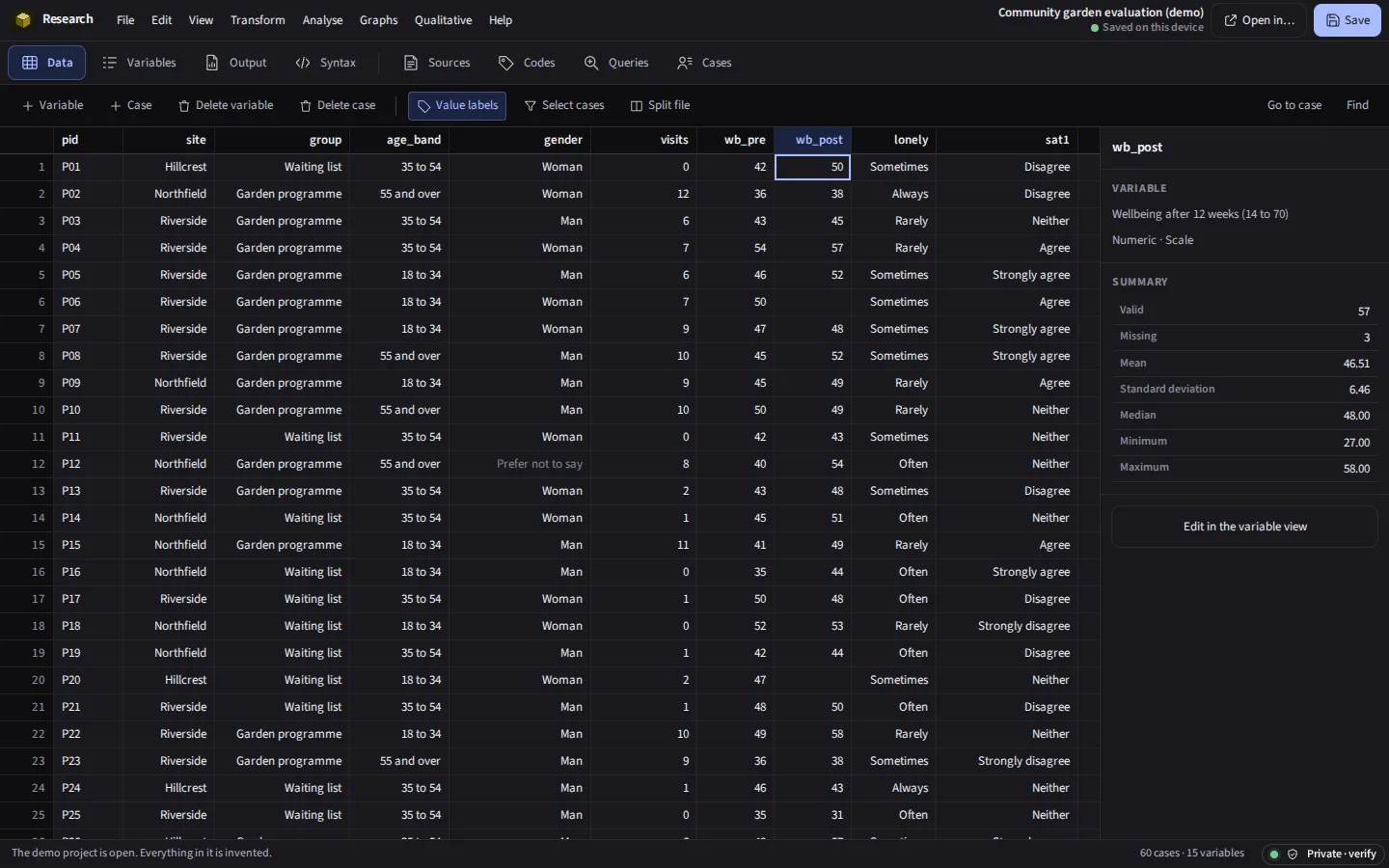Image resolution: width=1389 pixels, height=868 pixels.
Task: Click the empty wb_post cell in row P06
Action: (x=813, y=303)
